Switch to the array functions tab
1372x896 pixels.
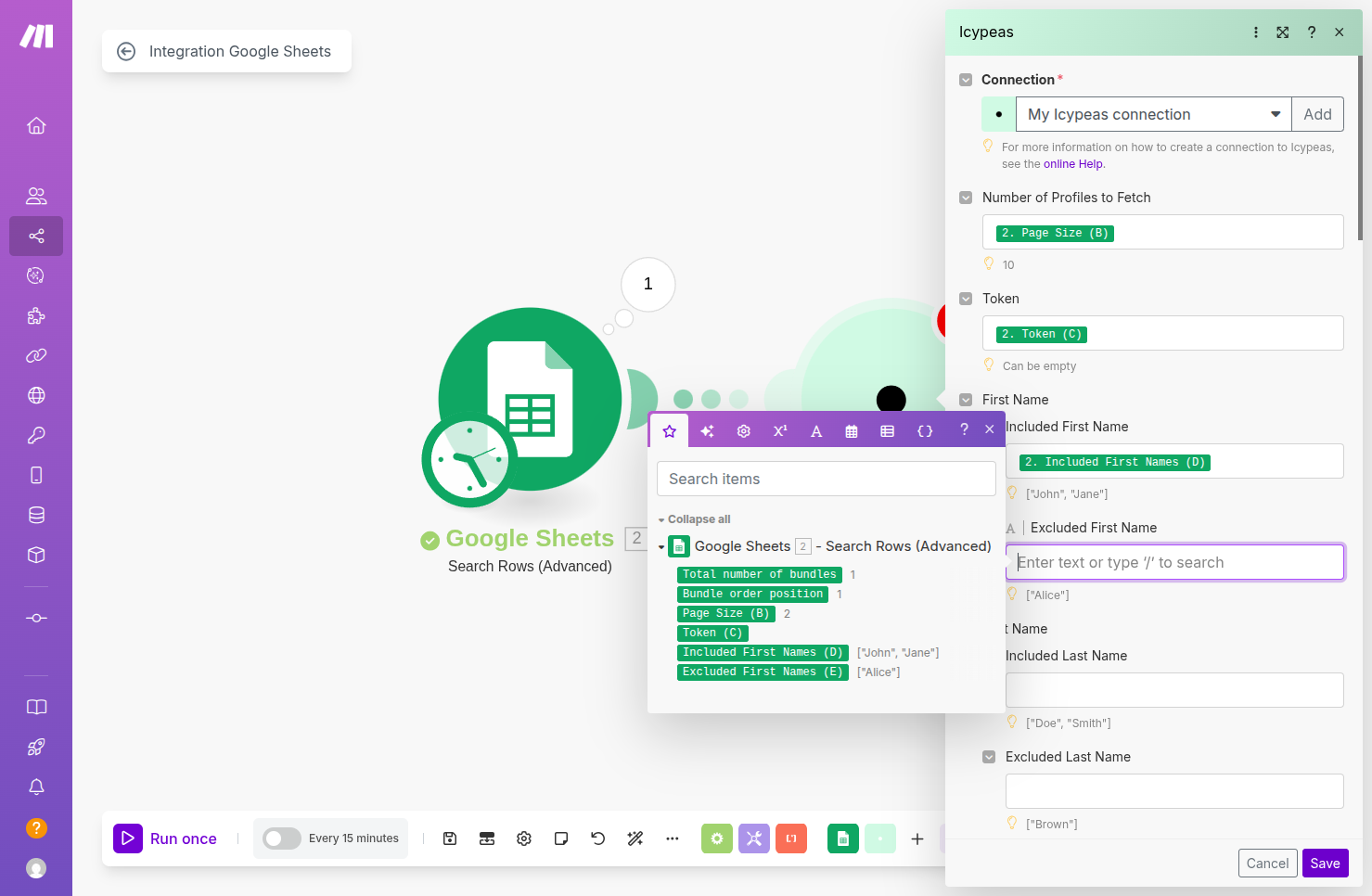[888, 430]
